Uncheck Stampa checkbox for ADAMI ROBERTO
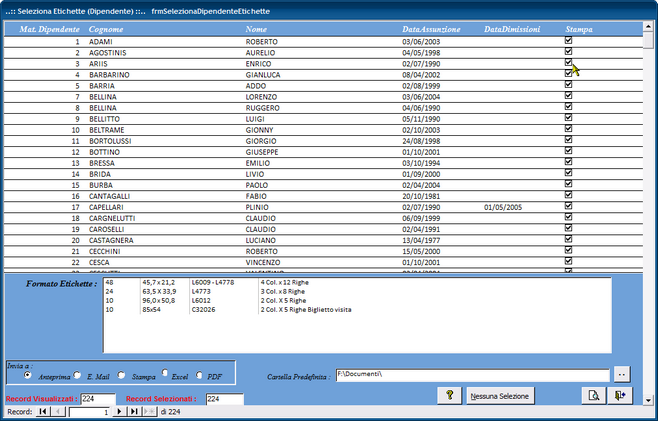The height and width of the screenshot is (421, 658). pyautogui.click(x=568, y=42)
